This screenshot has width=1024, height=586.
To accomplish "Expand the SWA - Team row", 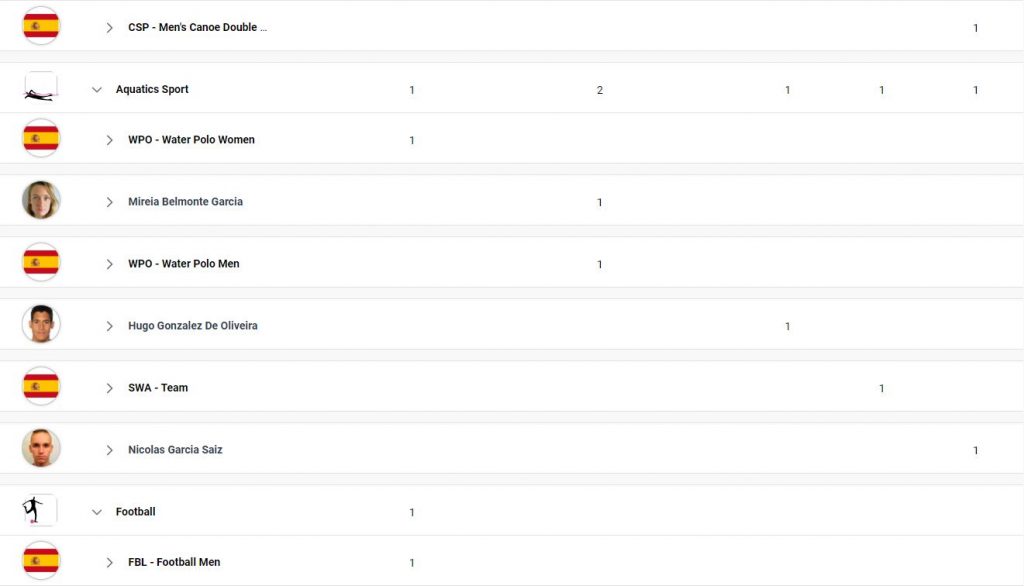I will pos(109,388).
